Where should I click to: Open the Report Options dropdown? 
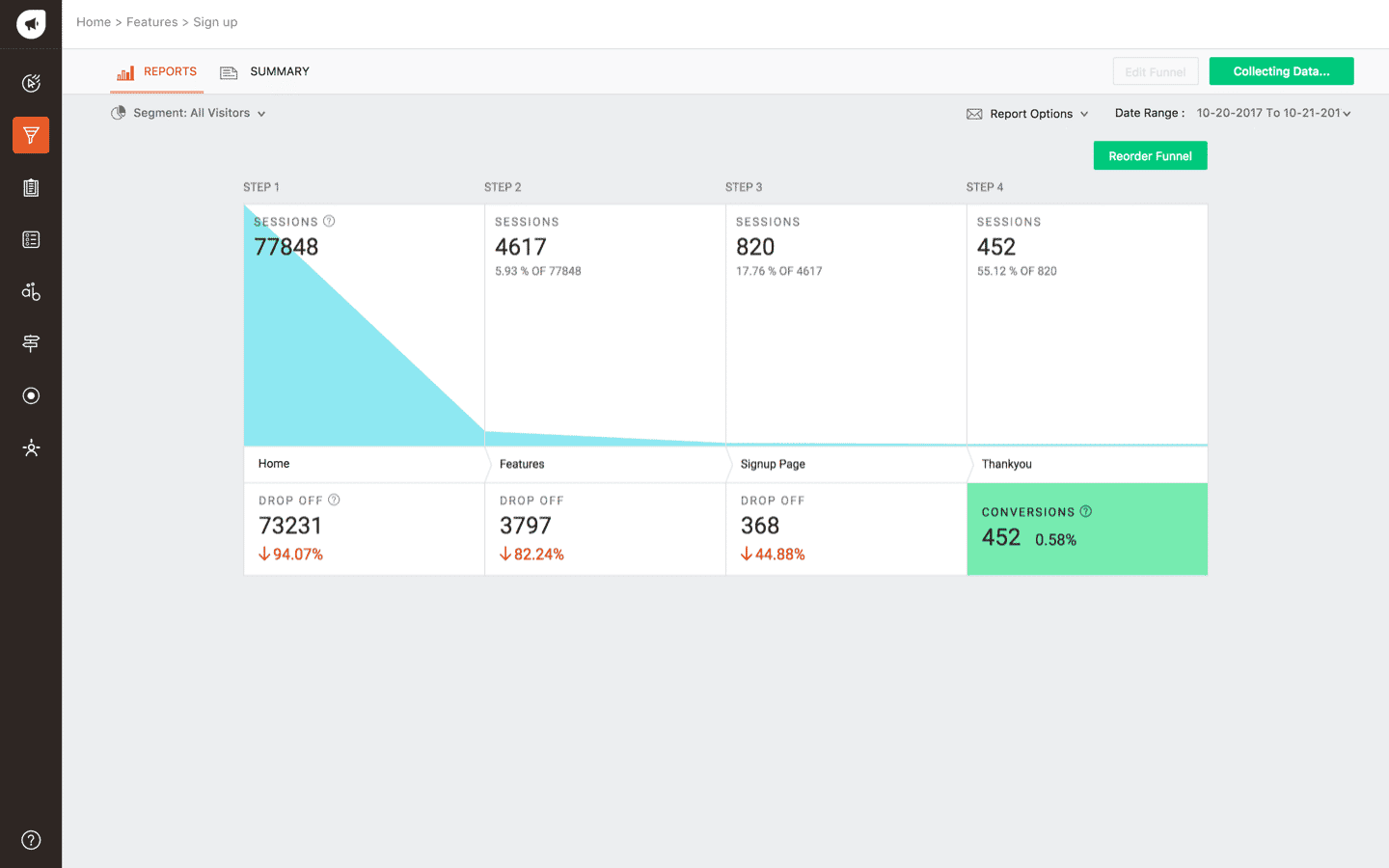(x=1028, y=114)
